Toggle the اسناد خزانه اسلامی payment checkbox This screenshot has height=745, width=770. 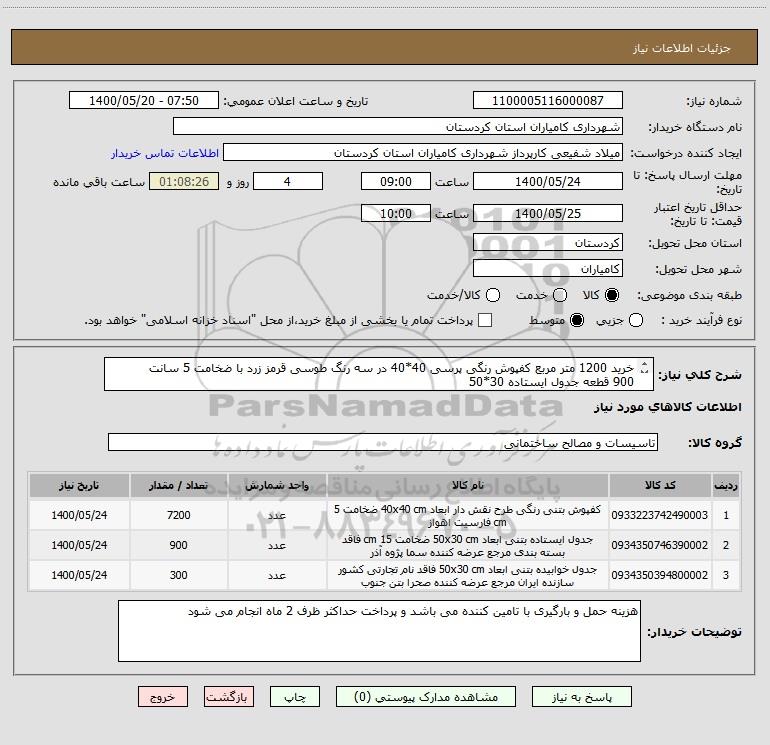485,320
